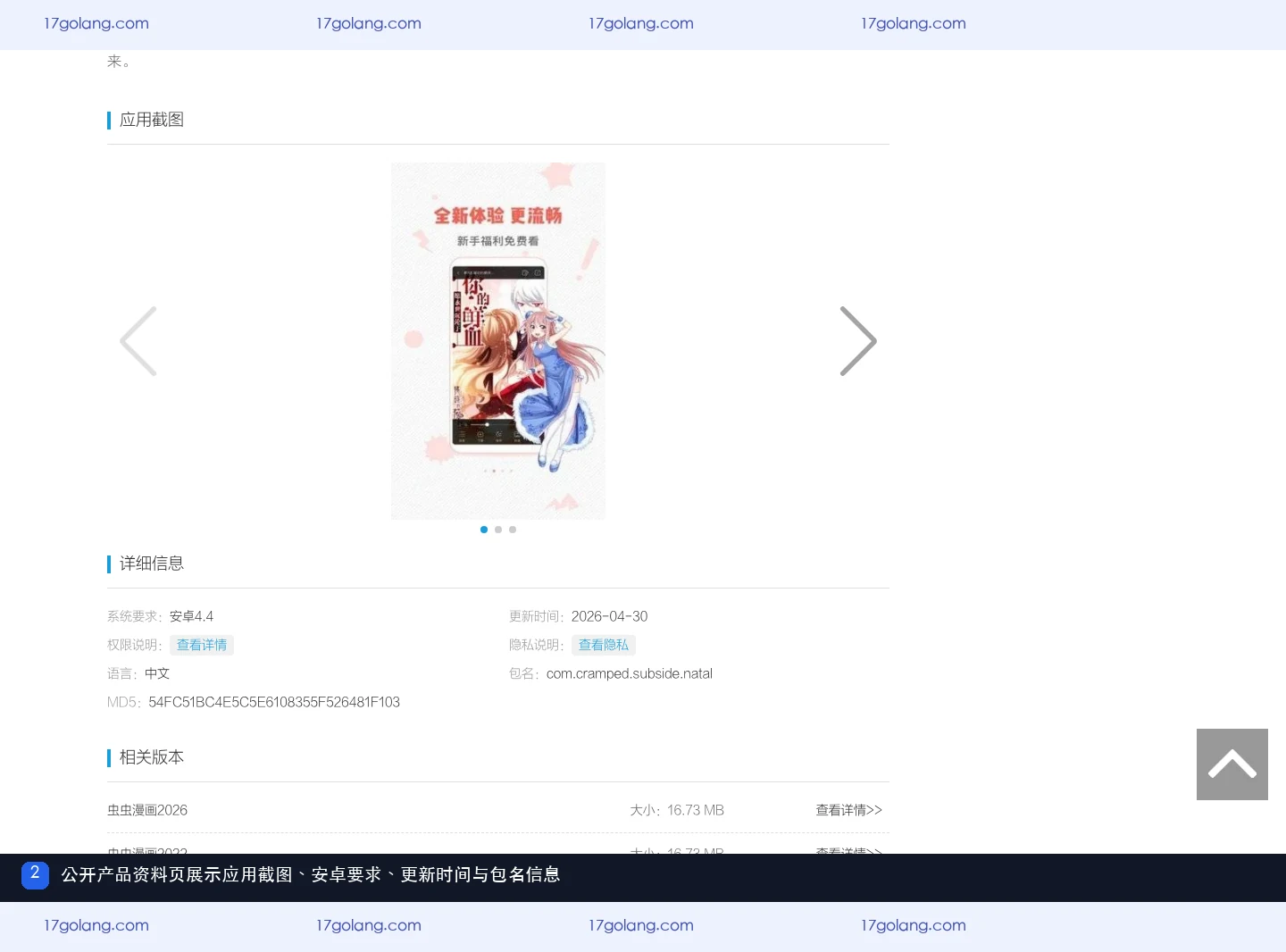Image resolution: width=1286 pixels, height=952 pixels.
Task: Click system requirement 安卓4.4
Action: pyautogui.click(x=191, y=616)
